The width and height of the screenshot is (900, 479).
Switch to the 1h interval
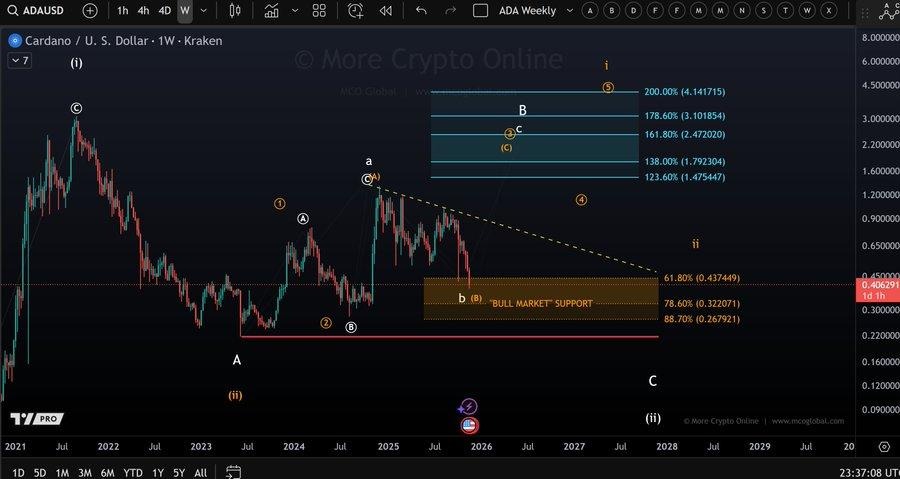[123, 10]
